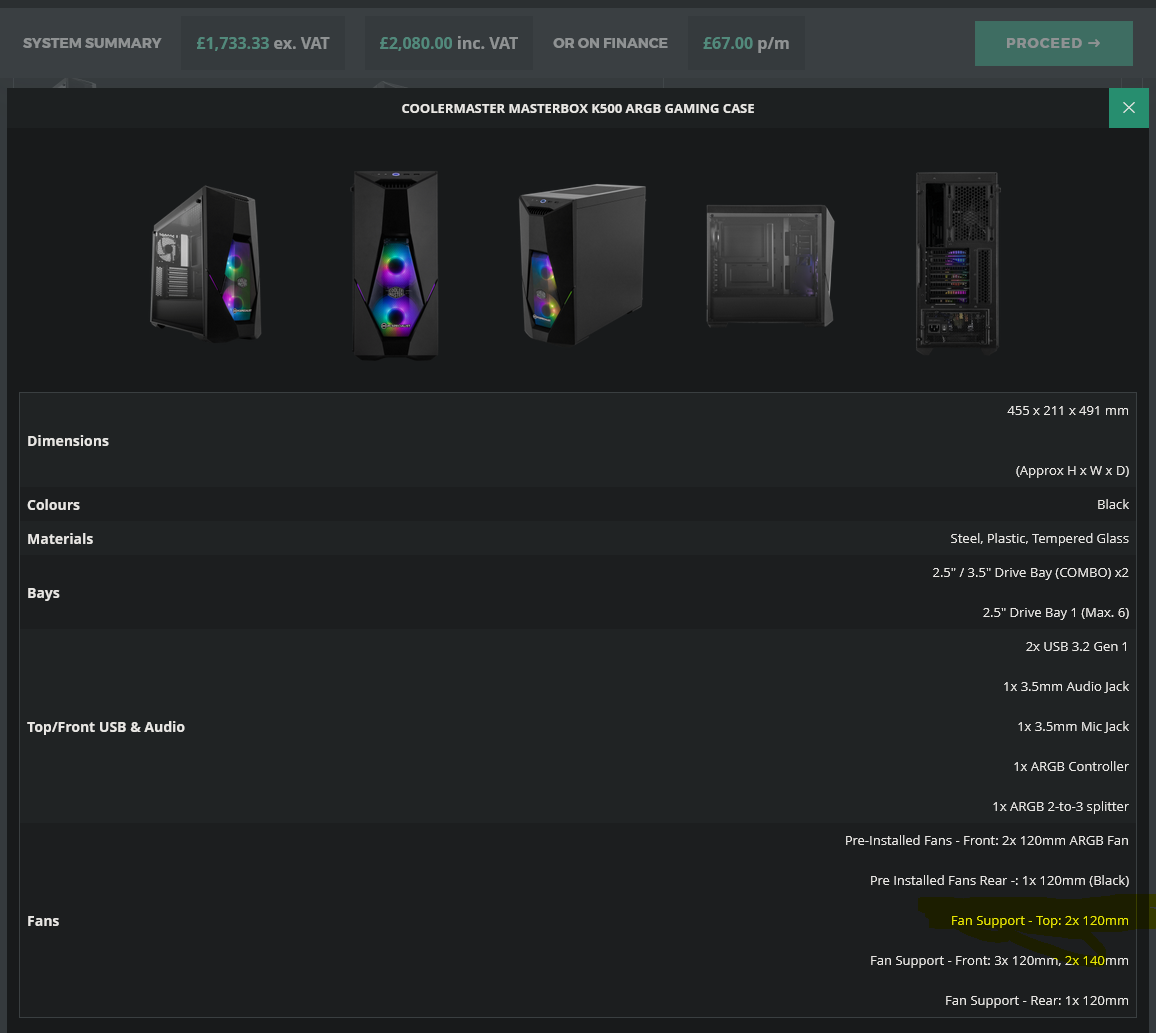Click the Fan Support - Rear: 1x 120mm line
Viewport: 1169px width, 1033px height.
click(x=1036, y=1000)
